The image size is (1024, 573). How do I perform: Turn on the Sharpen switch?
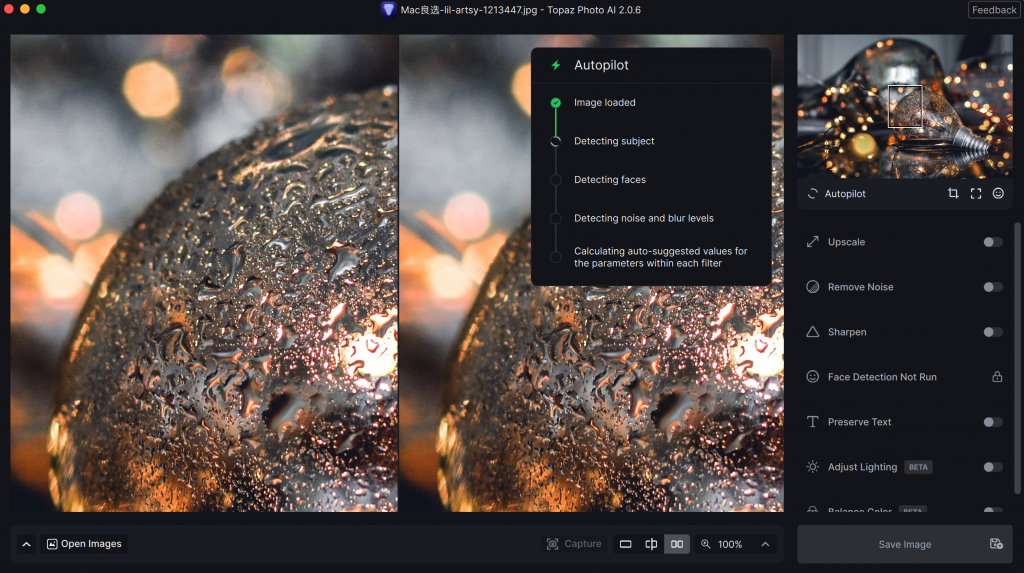point(993,333)
